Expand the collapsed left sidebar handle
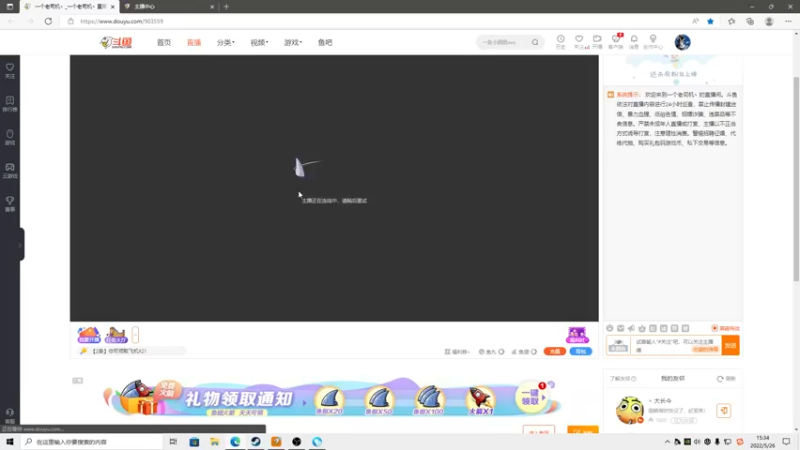Viewport: 800px width, 450px height. pos(21,245)
